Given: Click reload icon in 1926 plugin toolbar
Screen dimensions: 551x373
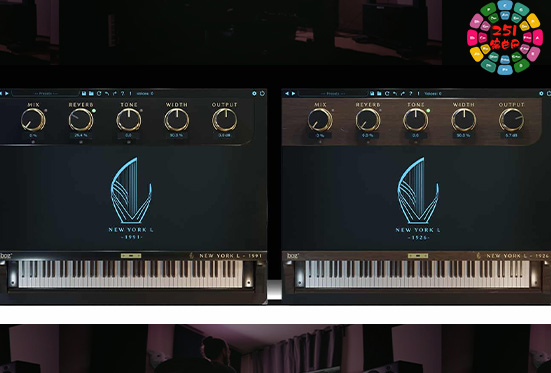Looking at the screenshot, I should point(387,94).
